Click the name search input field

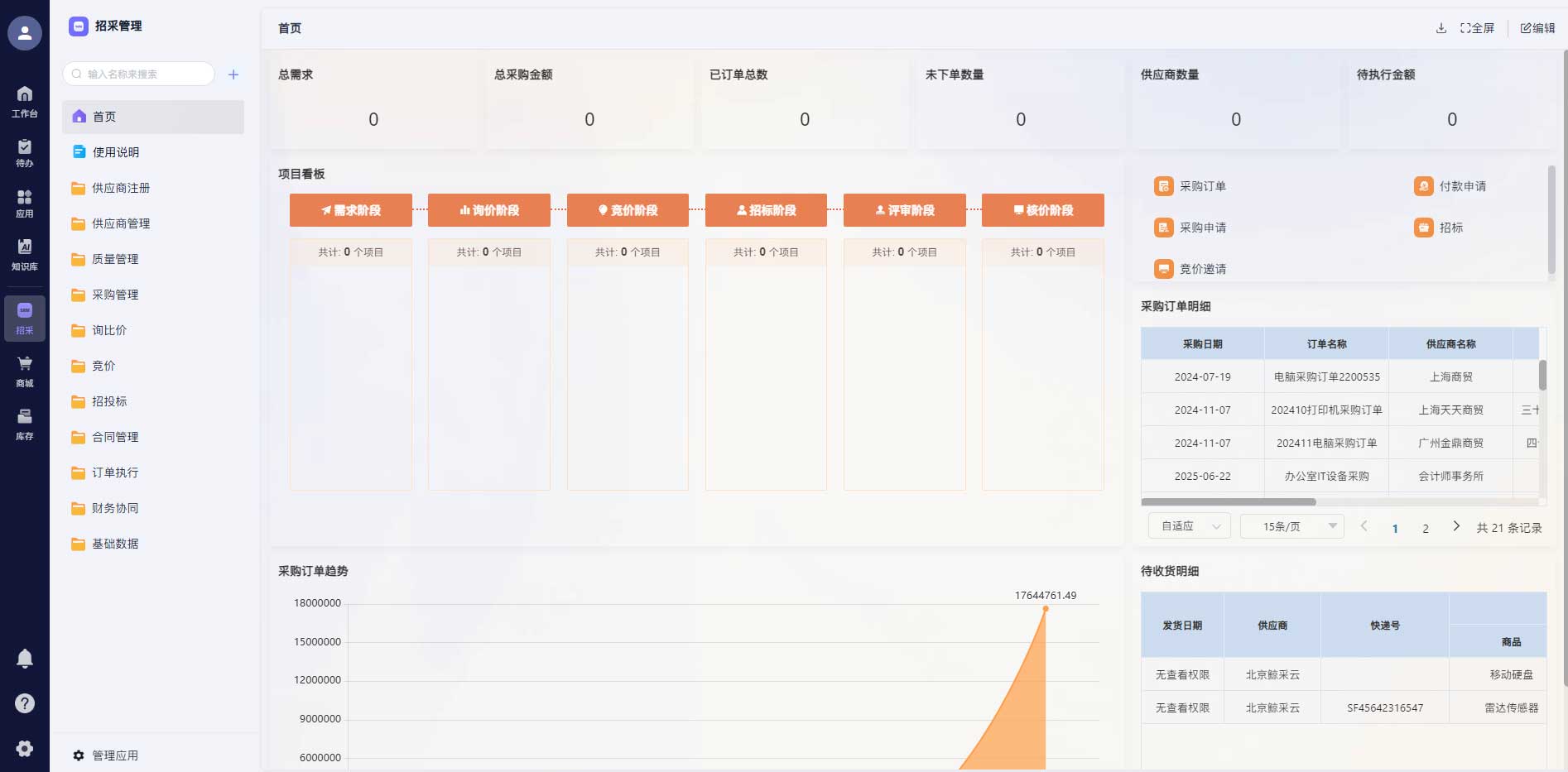point(141,74)
